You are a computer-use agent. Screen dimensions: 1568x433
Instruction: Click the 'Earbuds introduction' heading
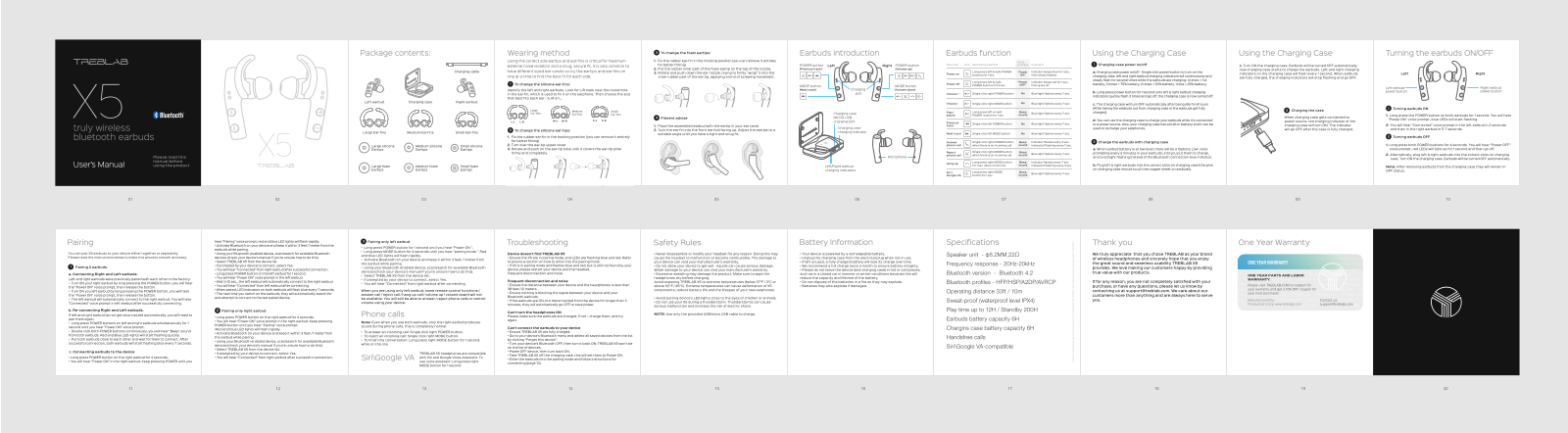(839, 53)
